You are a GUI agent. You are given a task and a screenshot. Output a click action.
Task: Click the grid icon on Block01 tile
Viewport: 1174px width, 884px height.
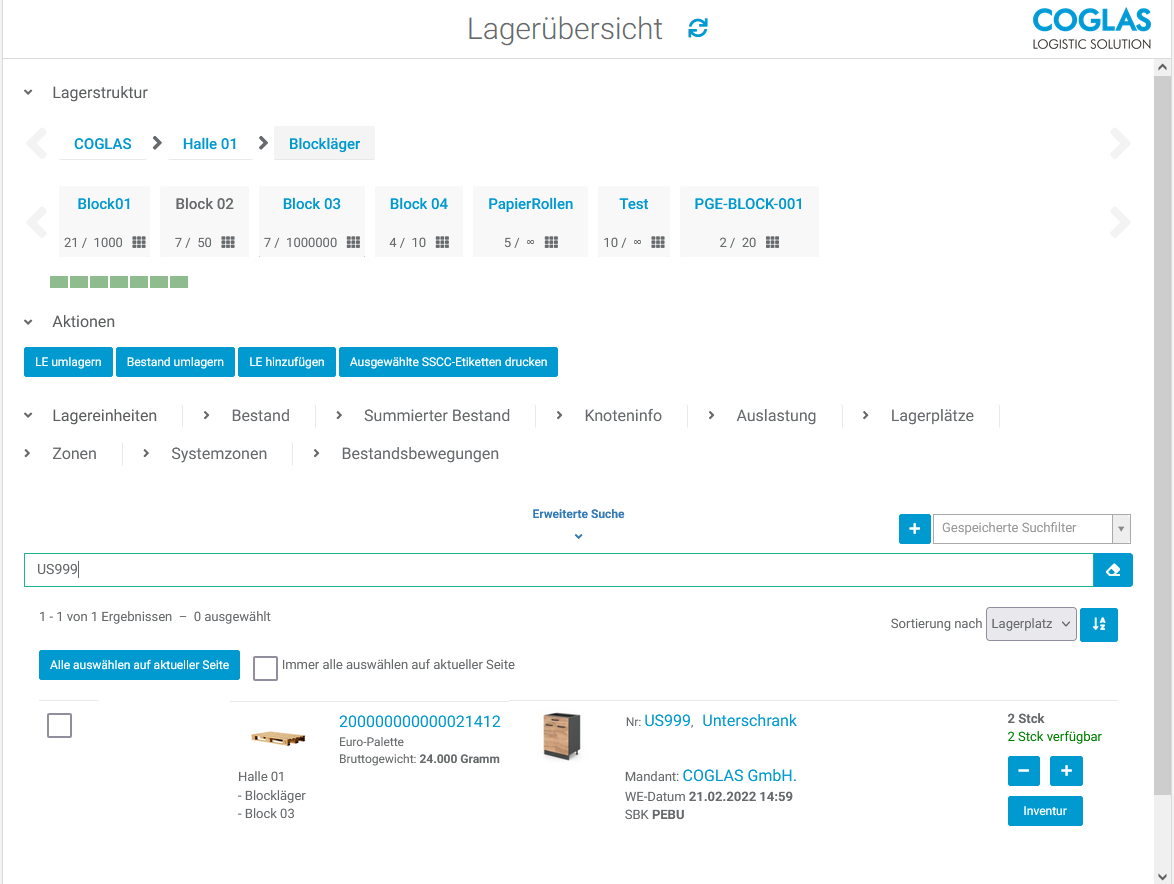point(139,243)
